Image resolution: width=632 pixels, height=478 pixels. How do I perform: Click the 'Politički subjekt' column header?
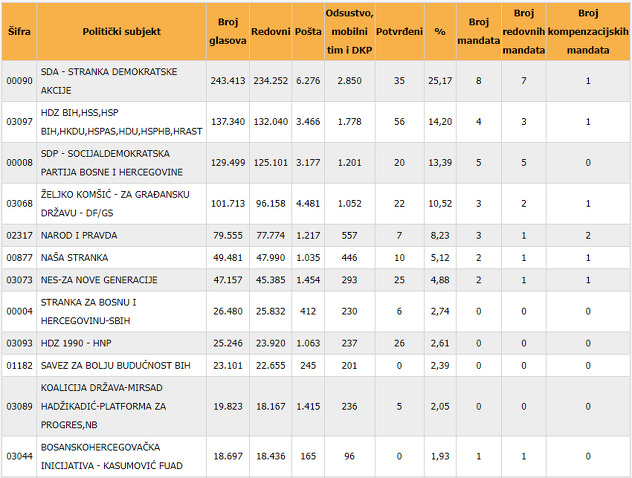click(121, 31)
